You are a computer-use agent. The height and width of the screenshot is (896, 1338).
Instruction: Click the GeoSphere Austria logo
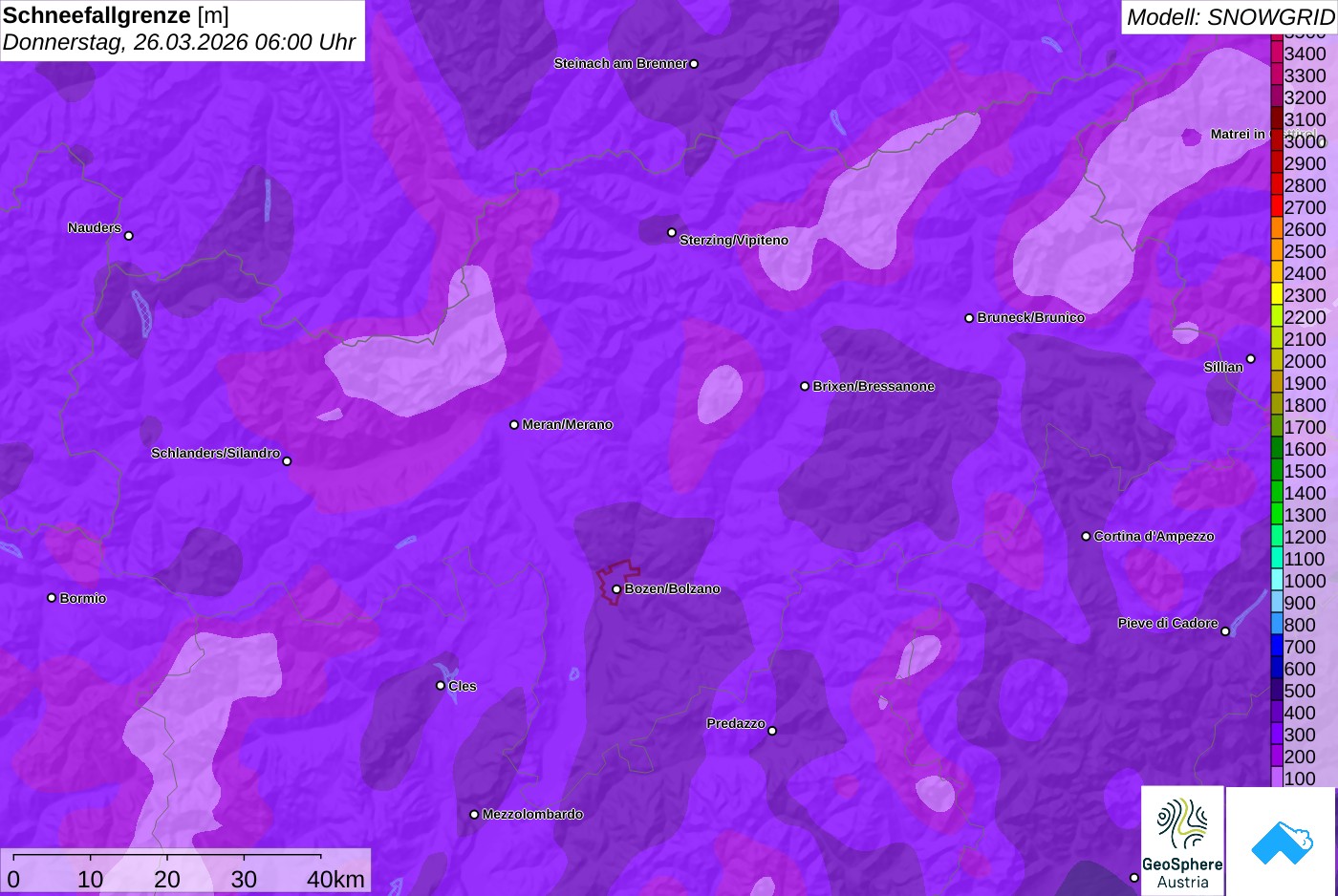click(x=1182, y=841)
